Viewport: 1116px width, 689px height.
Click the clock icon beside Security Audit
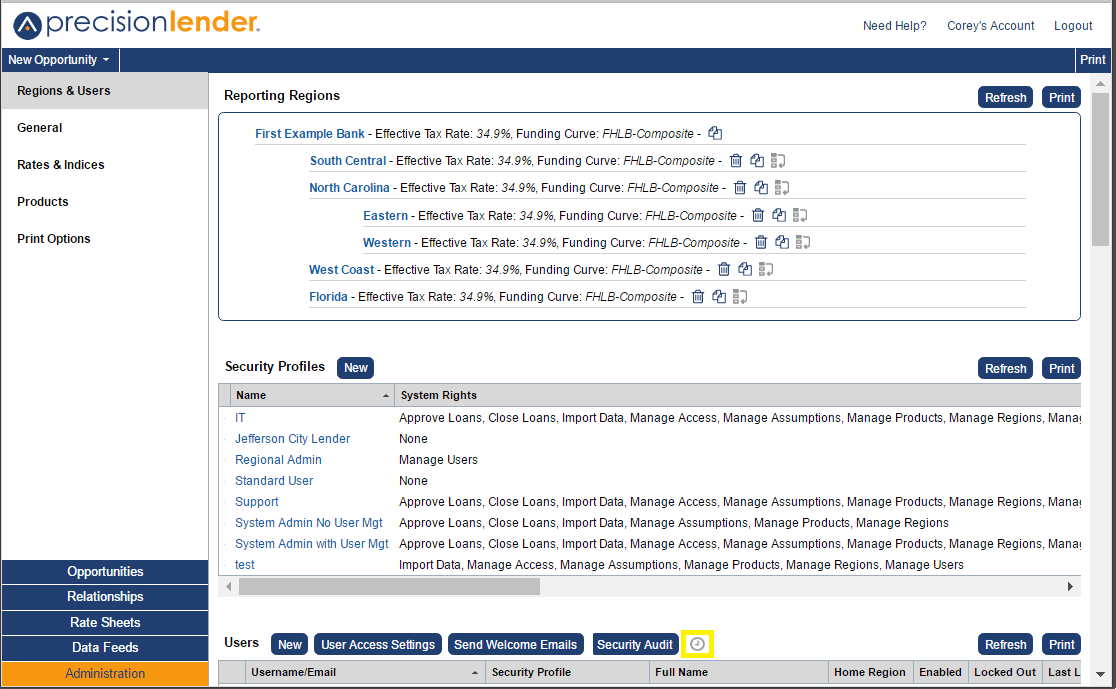[698, 644]
